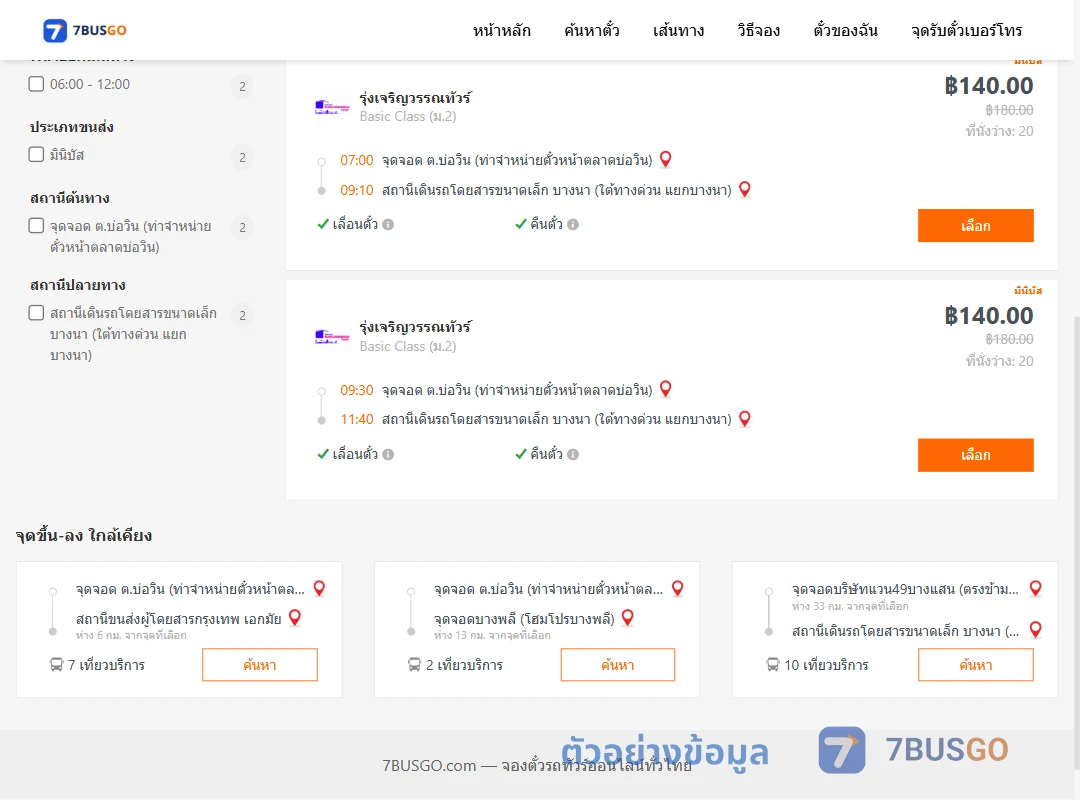Viewport: 1080px width, 800px height.
Task: Open ค้นหาตั๋ว in the top menu
Action: 592,30
